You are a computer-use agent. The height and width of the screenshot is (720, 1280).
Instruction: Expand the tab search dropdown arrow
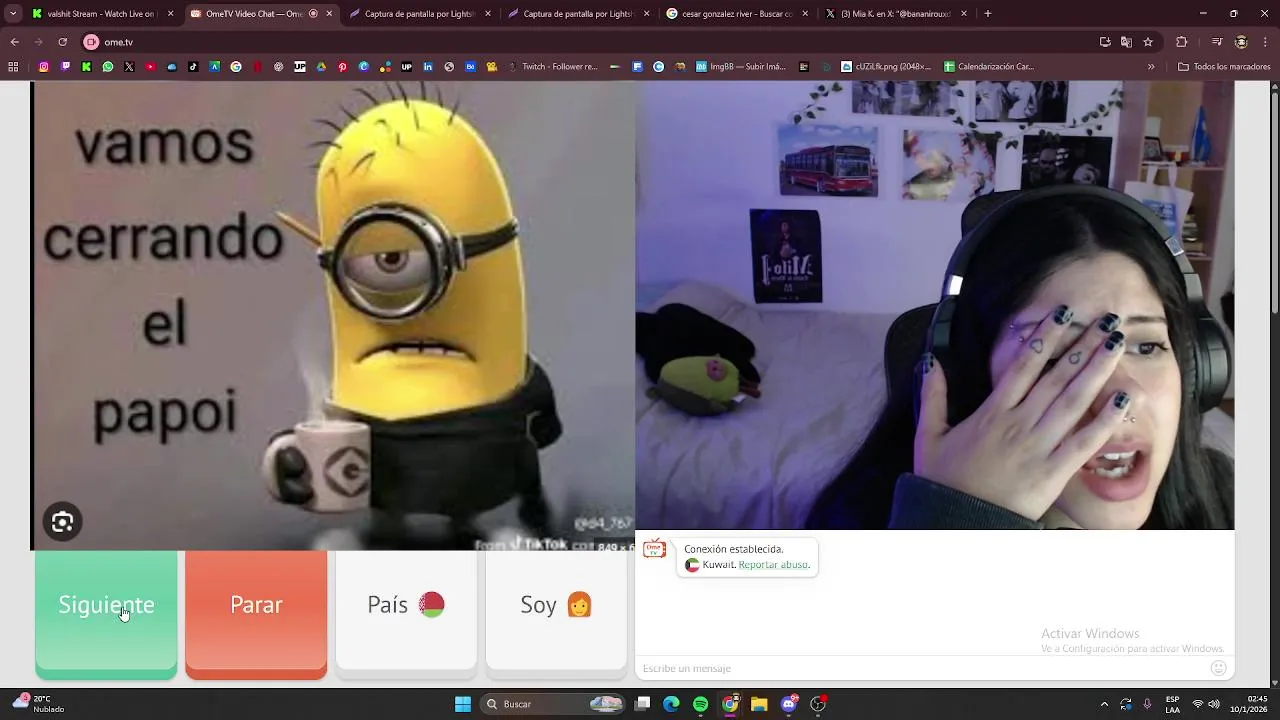13,14
